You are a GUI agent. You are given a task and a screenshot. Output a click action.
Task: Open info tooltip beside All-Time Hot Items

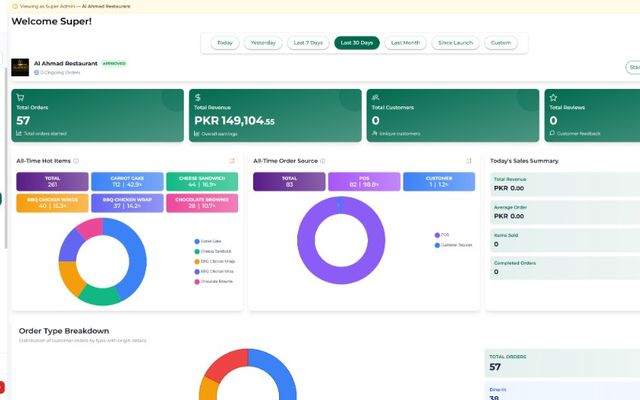76,161
